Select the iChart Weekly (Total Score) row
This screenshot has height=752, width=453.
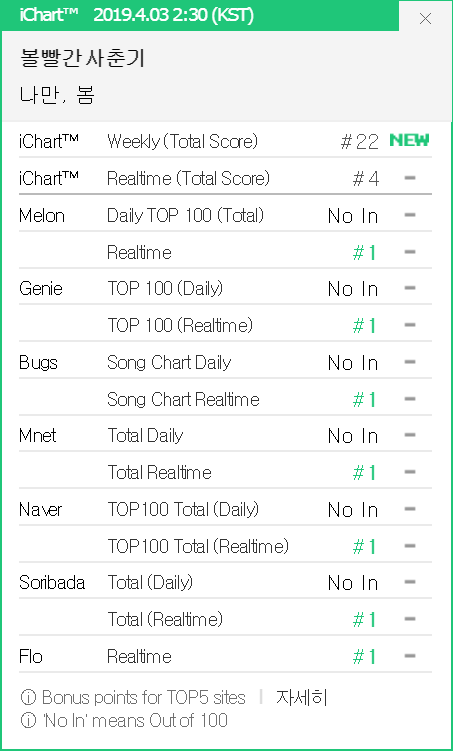pos(225,141)
